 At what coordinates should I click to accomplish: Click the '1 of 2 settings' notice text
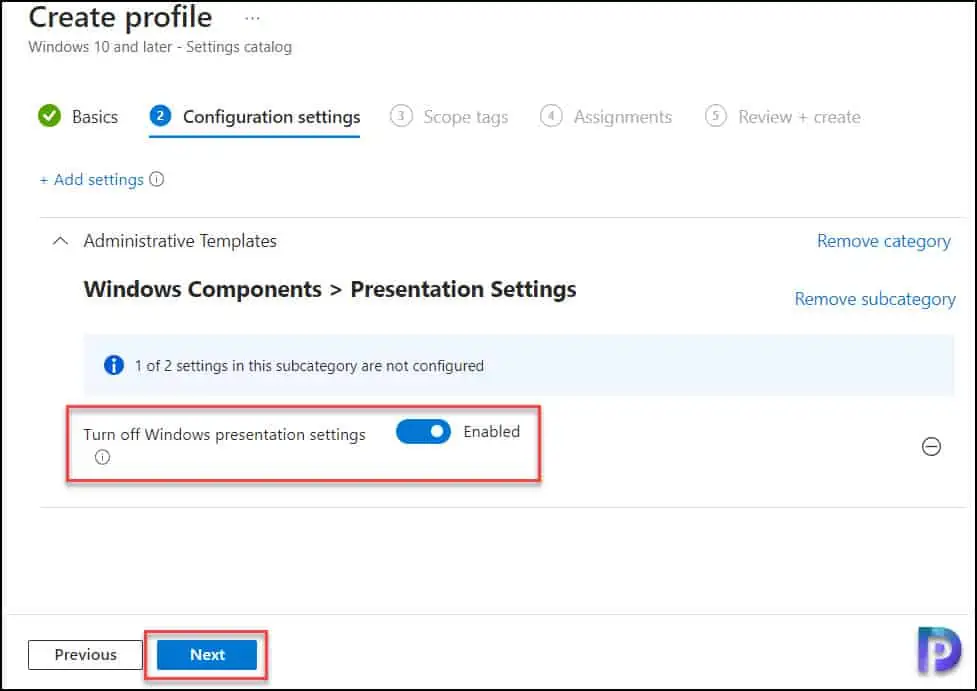pyautogui.click(x=309, y=366)
